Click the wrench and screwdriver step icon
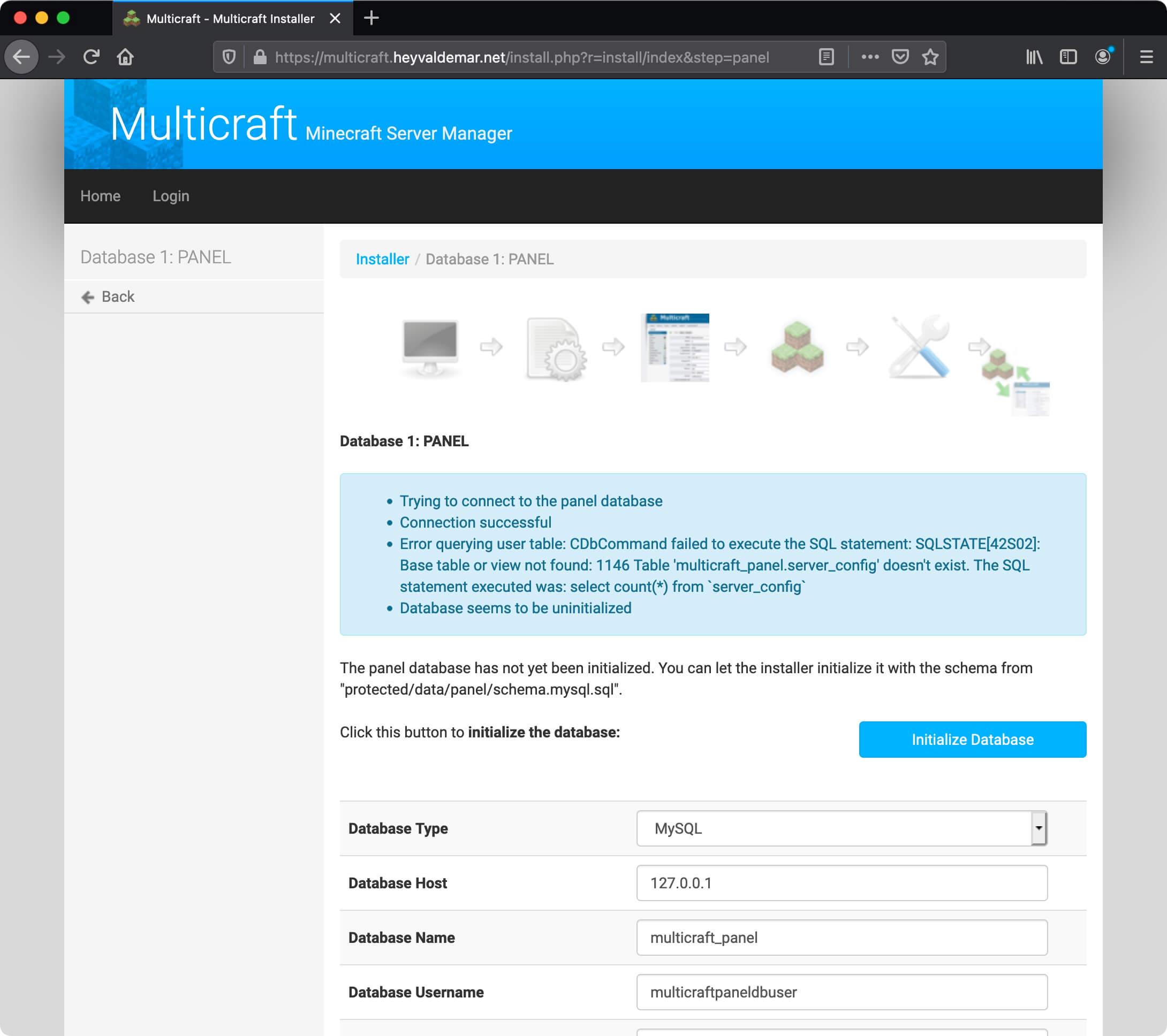 click(919, 346)
